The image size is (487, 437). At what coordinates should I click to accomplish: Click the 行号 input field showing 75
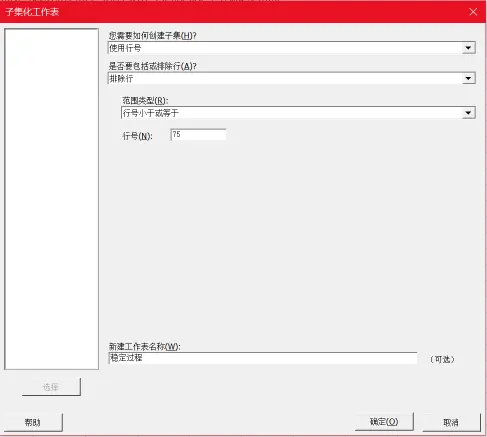[198, 135]
